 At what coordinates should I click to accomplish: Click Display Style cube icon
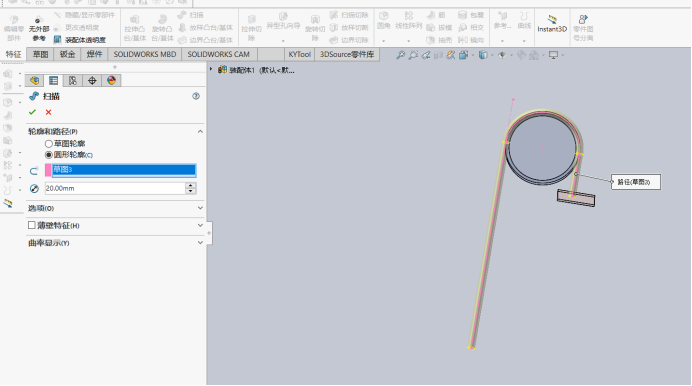pyautogui.click(x=483, y=55)
